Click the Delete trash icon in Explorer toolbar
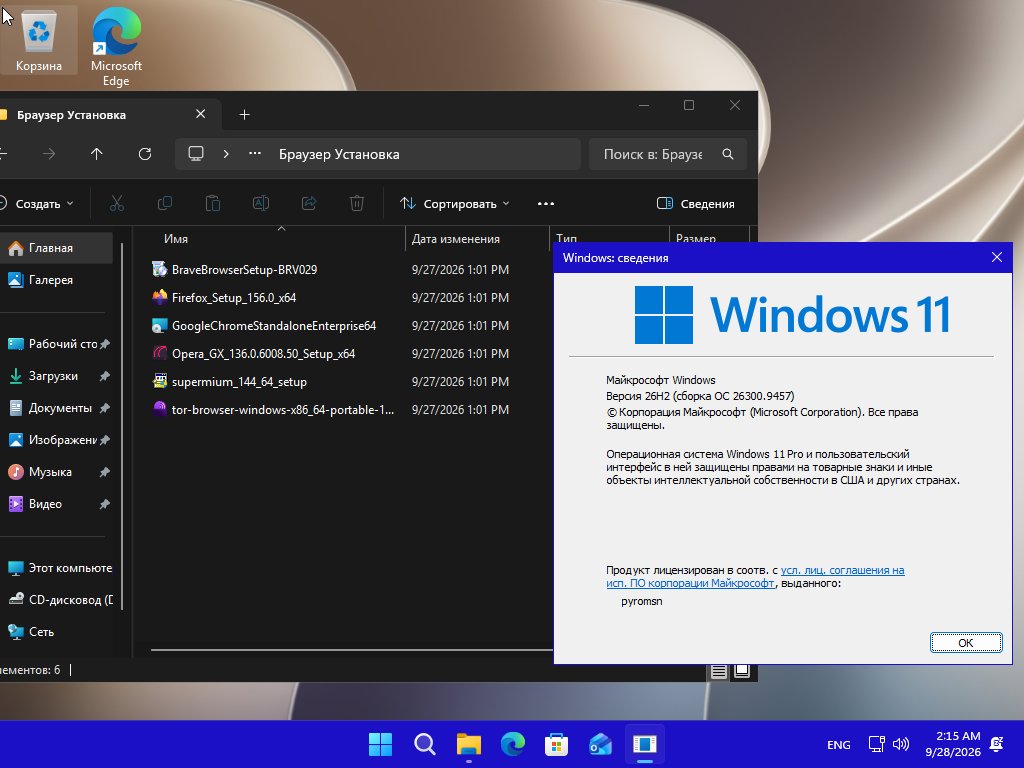 point(357,204)
